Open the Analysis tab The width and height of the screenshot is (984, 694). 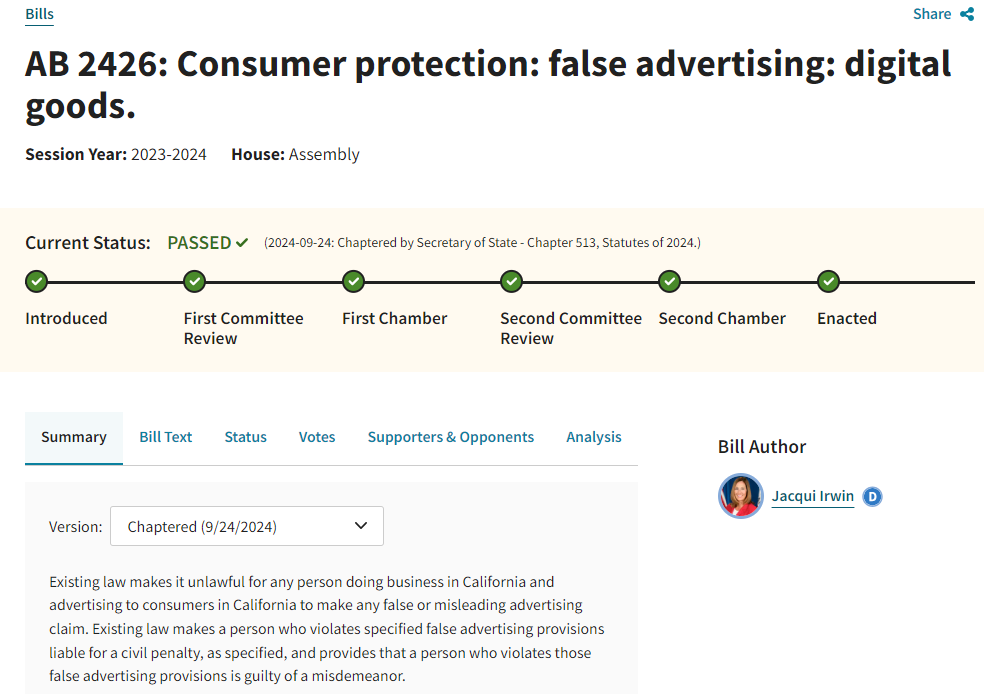(x=594, y=437)
